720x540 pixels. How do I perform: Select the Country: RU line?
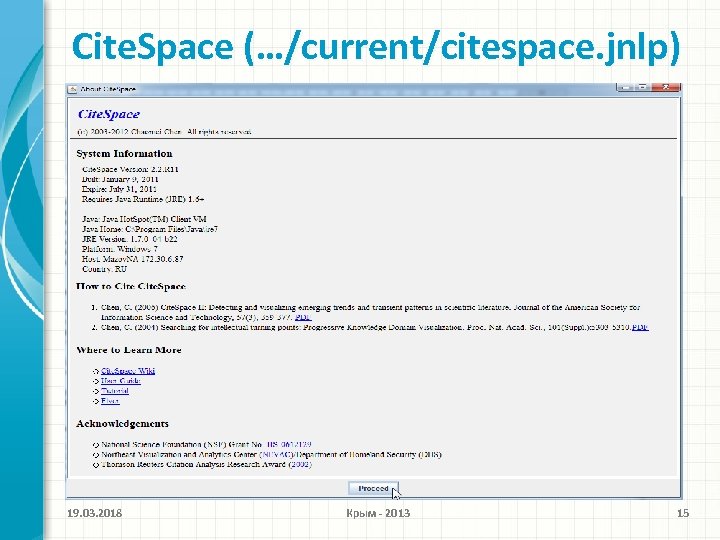(104, 270)
